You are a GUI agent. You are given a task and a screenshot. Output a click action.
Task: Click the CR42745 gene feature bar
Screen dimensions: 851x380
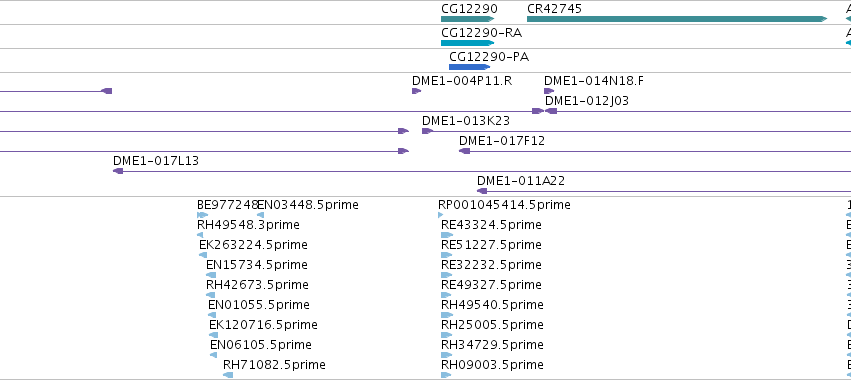[677, 19]
